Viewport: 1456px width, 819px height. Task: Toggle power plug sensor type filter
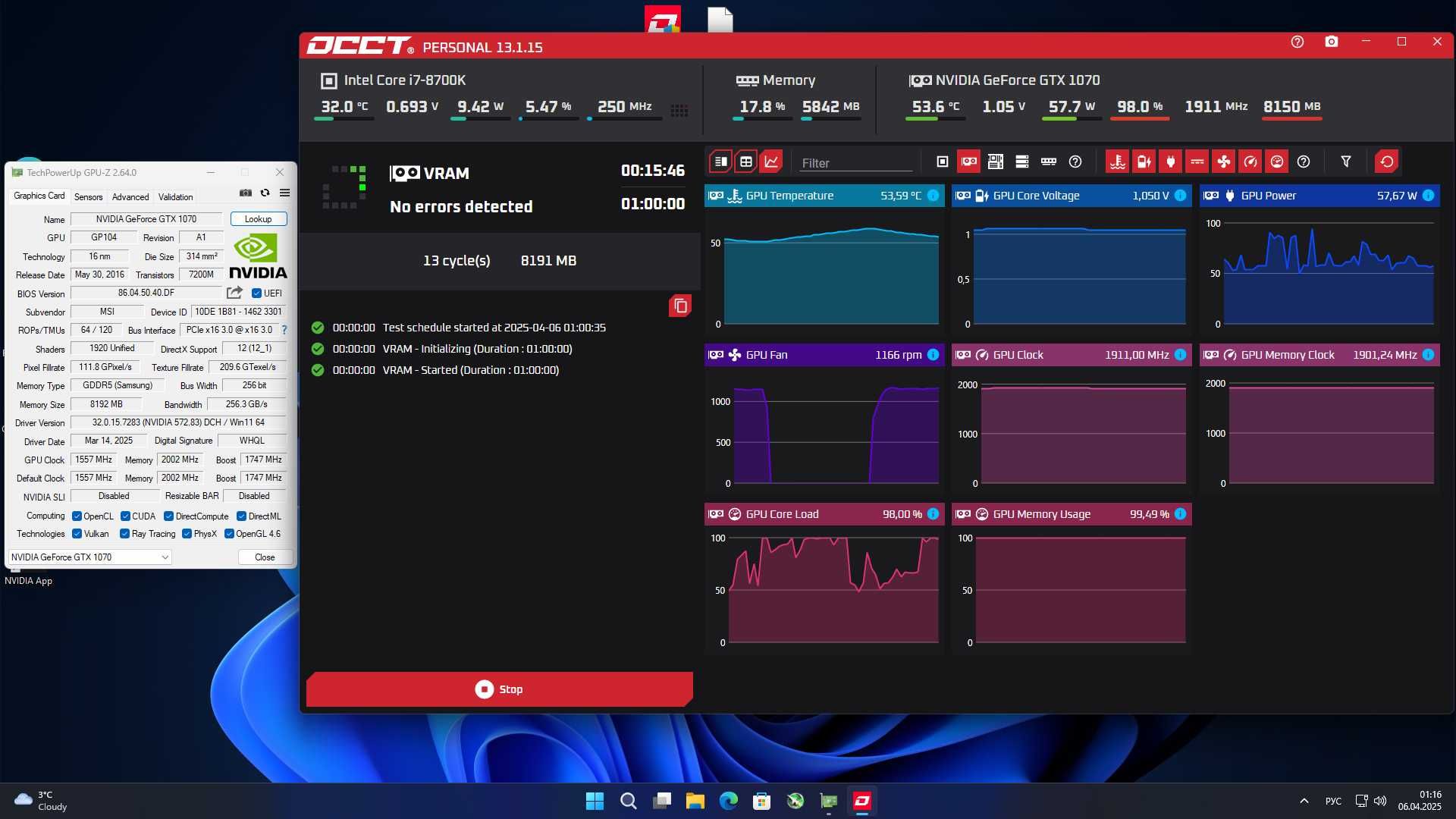click(x=1171, y=162)
